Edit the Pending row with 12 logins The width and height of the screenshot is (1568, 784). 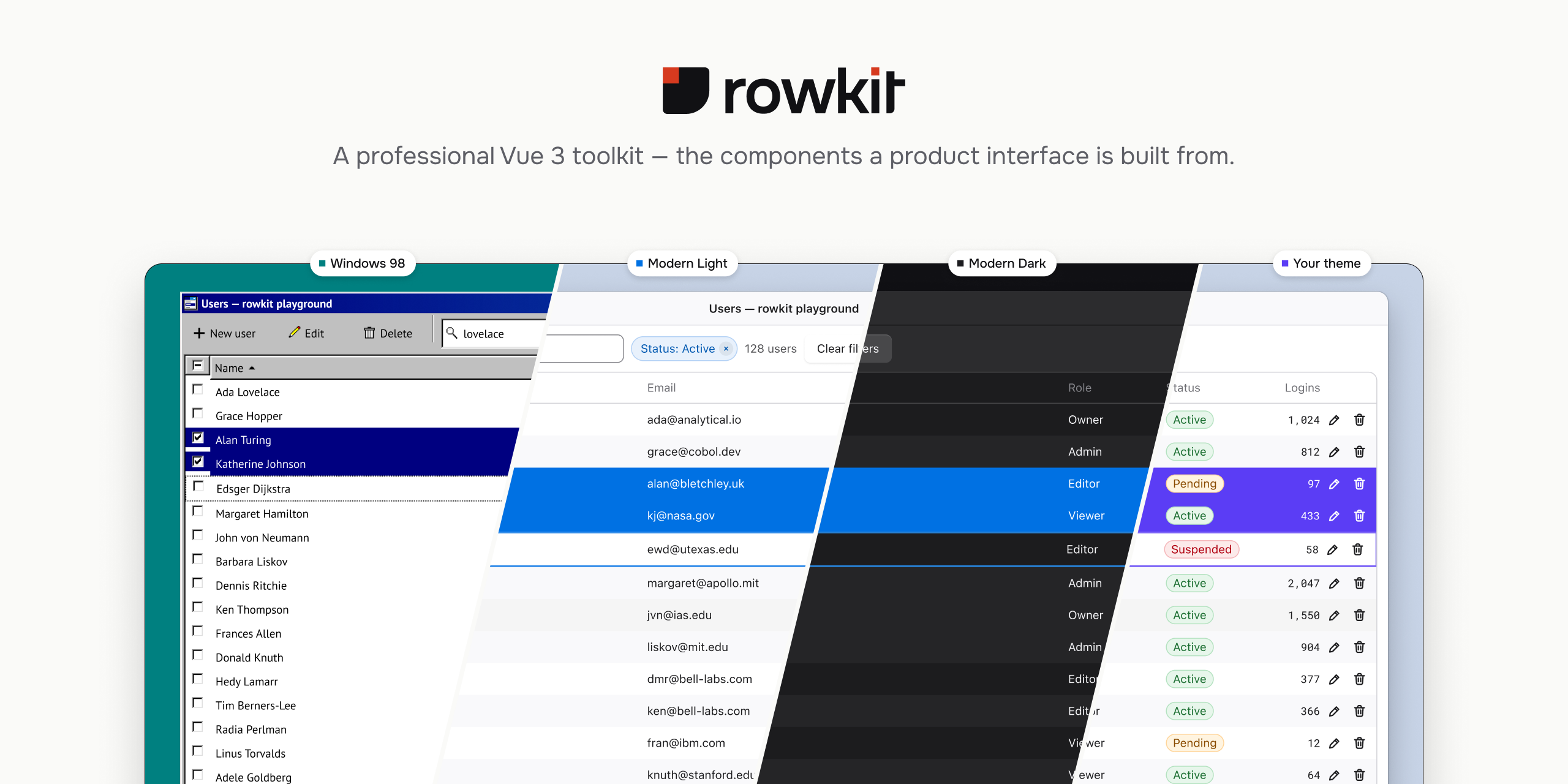[1334, 744]
